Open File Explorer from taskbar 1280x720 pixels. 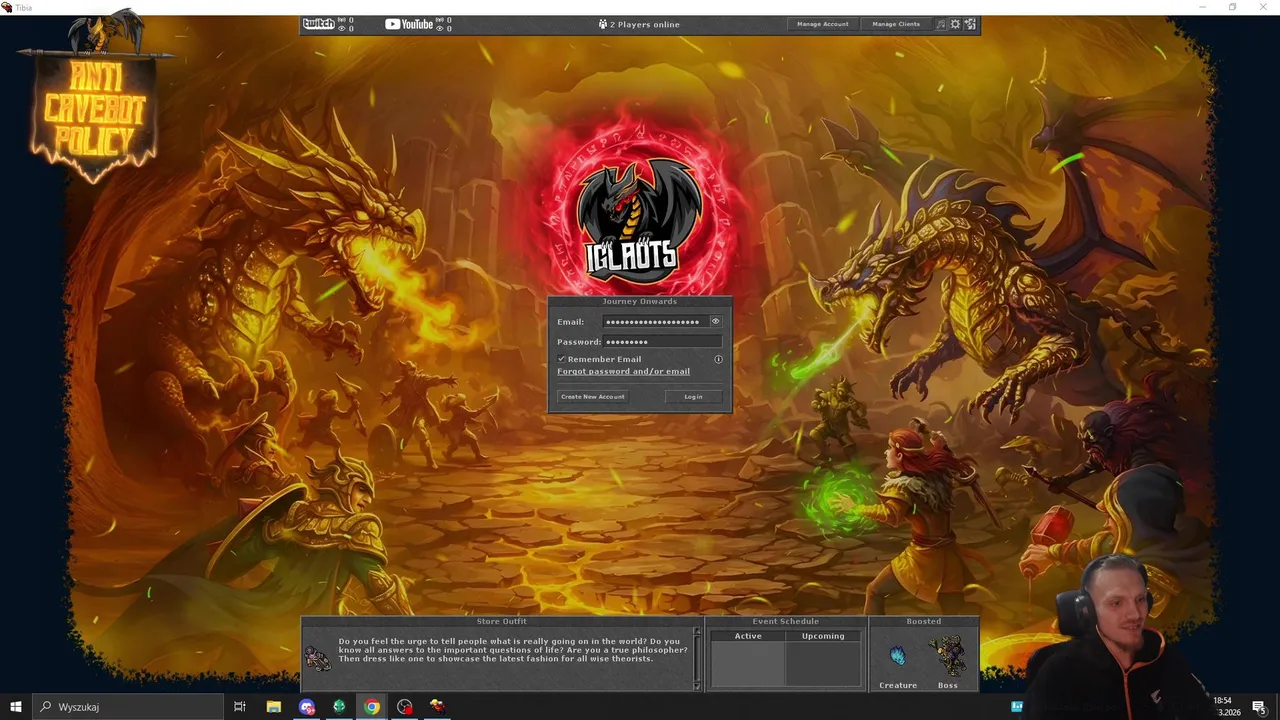pyautogui.click(x=273, y=707)
